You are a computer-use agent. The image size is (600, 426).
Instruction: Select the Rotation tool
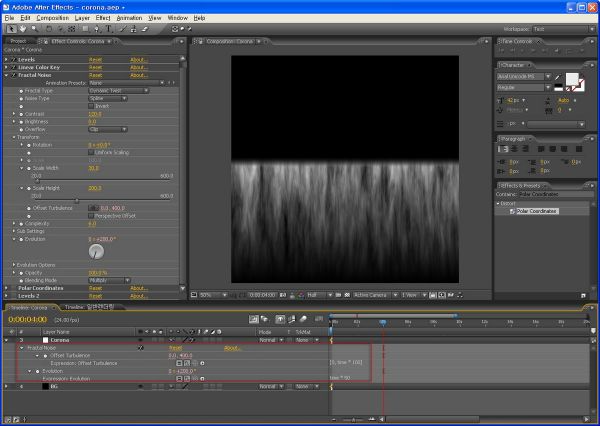(49, 29)
